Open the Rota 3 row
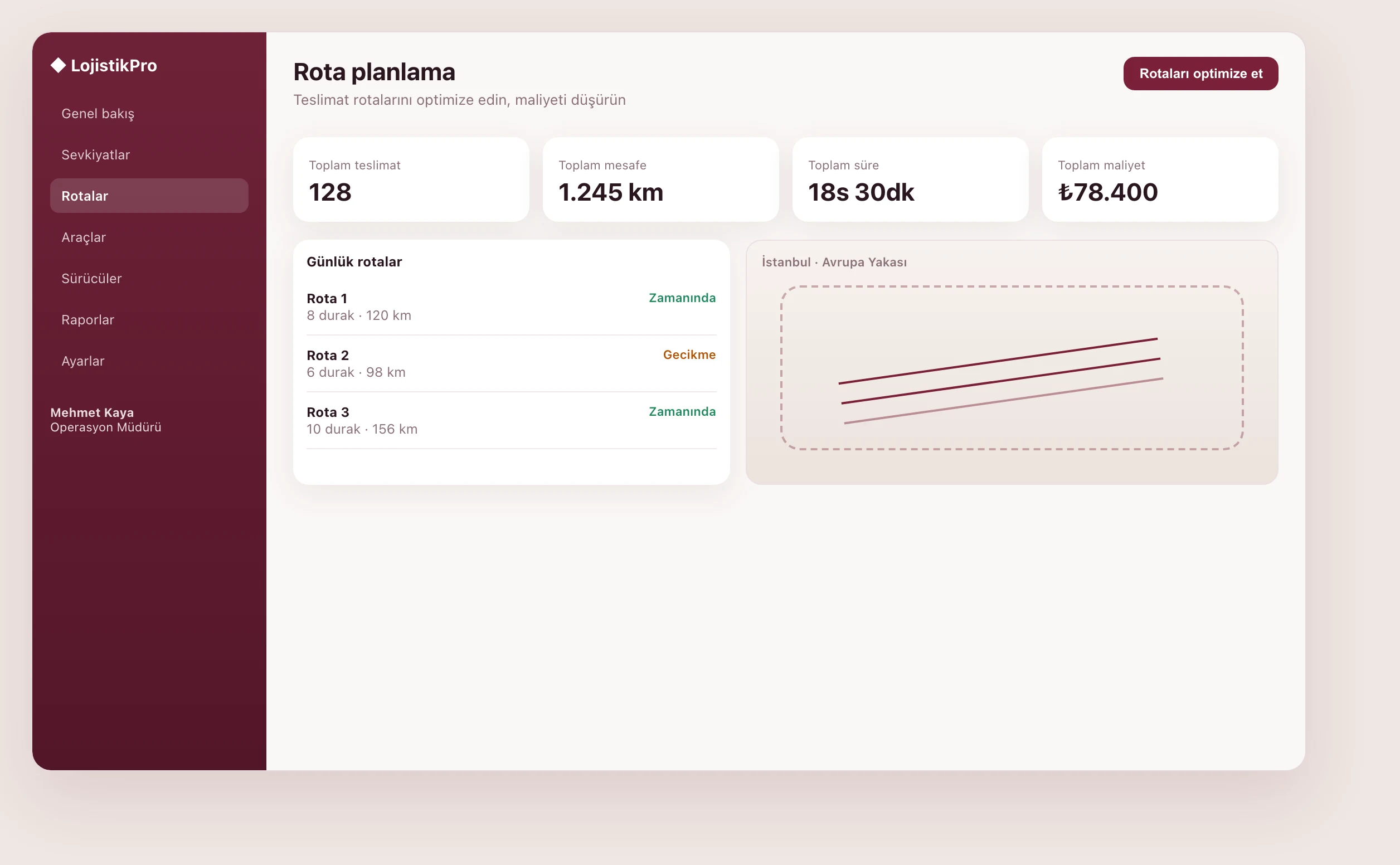This screenshot has width=1400, height=865. point(511,420)
